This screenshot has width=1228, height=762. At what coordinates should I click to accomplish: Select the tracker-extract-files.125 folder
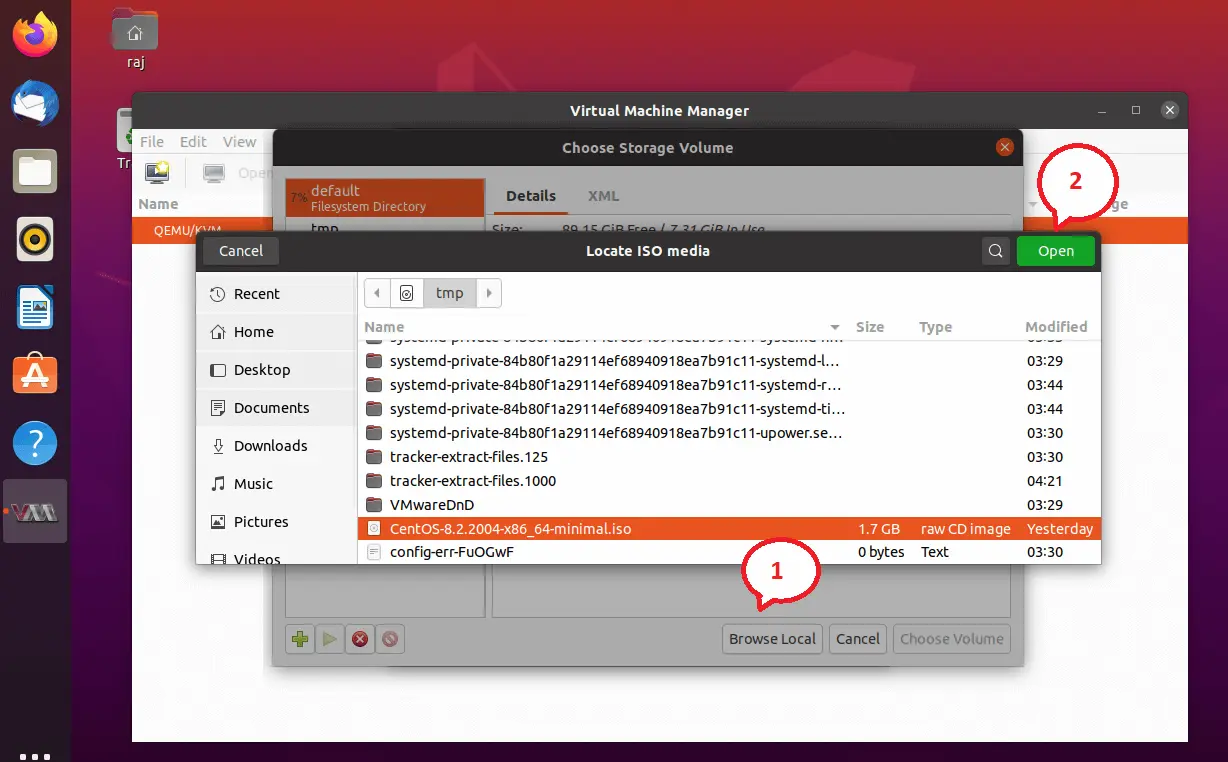point(729,457)
